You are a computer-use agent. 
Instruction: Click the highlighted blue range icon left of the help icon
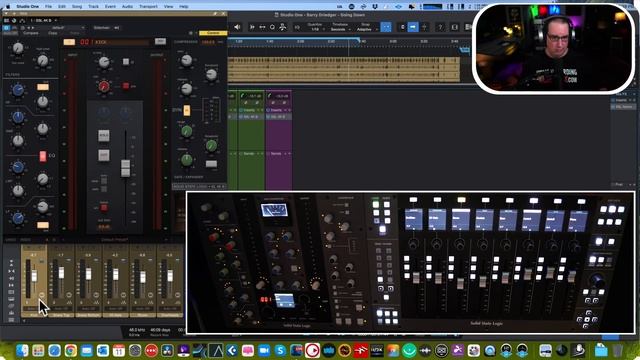pos(413,27)
